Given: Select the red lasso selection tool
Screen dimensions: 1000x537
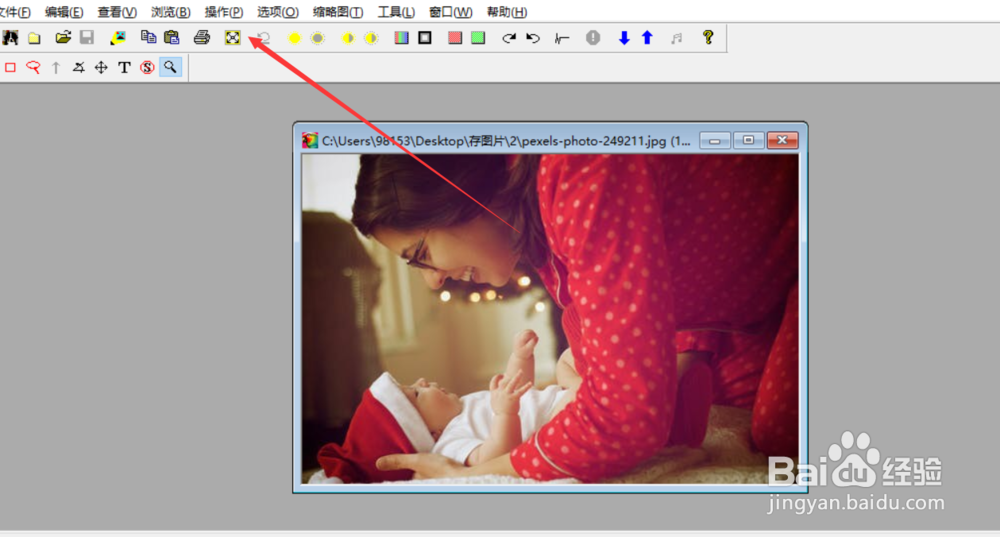Looking at the screenshot, I should pos(33,67).
